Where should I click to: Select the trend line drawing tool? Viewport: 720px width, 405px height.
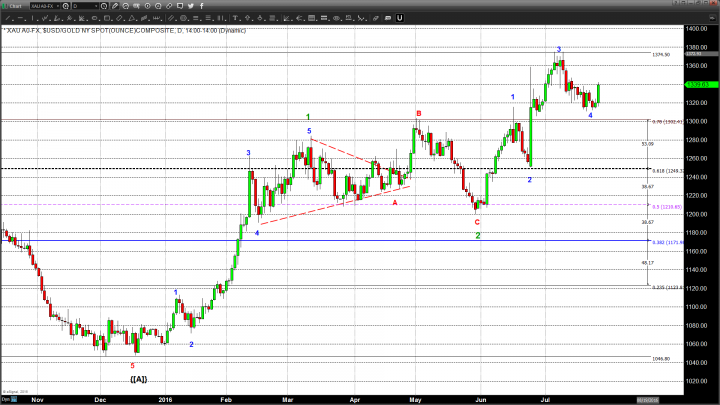pyautogui.click(x=8, y=18)
